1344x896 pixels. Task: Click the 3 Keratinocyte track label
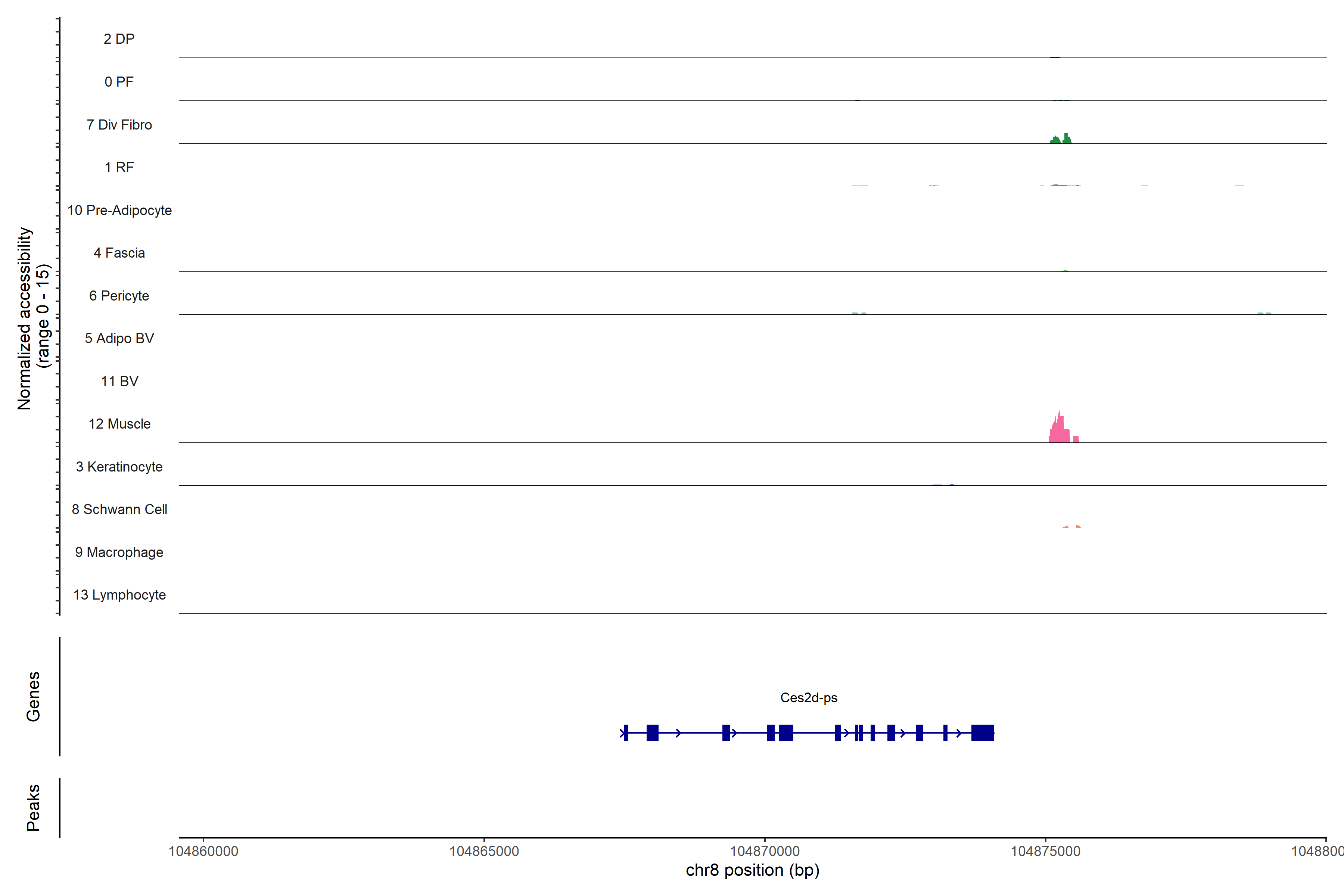click(119, 467)
